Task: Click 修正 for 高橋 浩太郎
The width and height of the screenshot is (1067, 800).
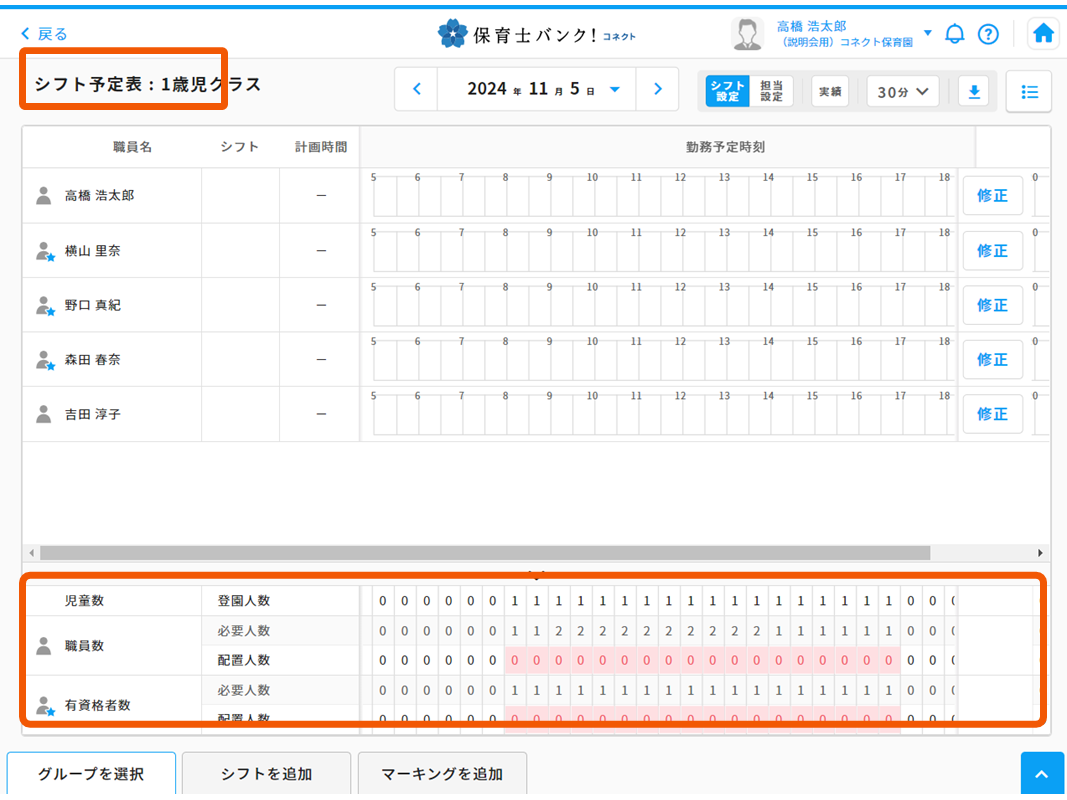Action: [x=992, y=196]
